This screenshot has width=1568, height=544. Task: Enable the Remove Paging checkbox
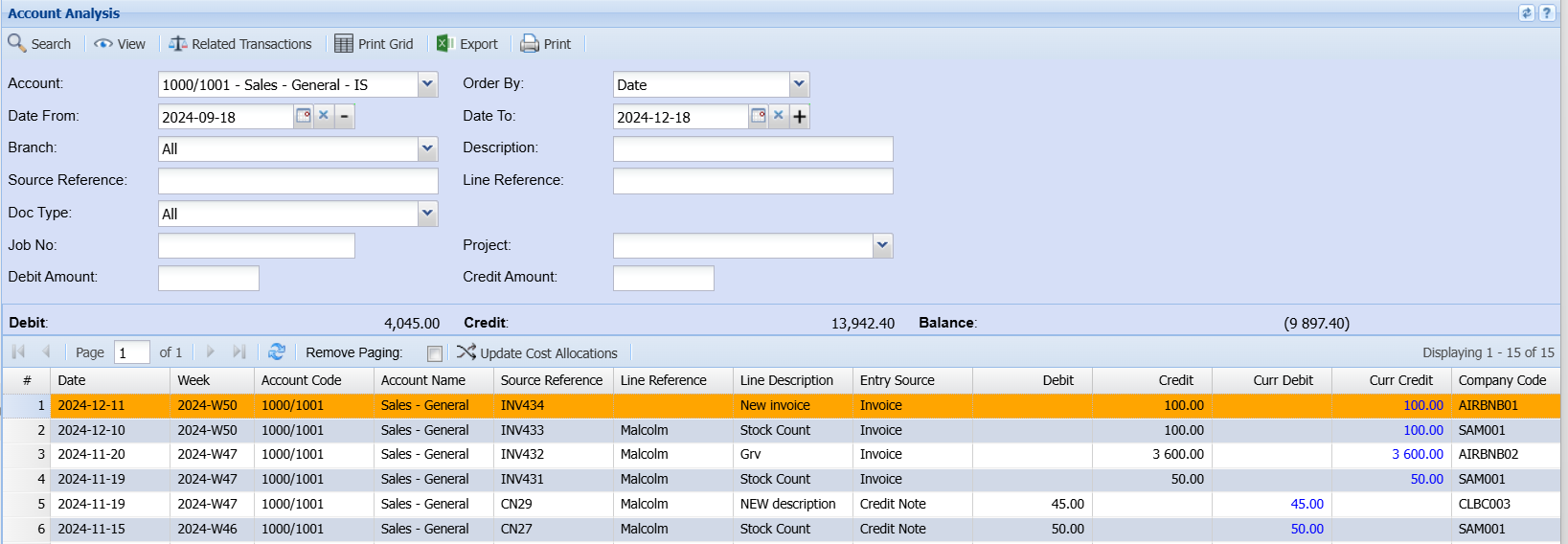point(435,353)
